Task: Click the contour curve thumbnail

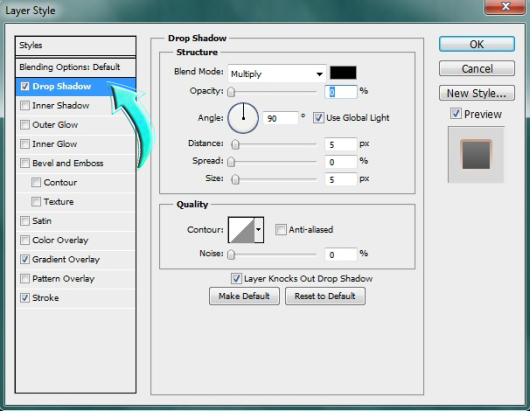Action: point(241,230)
